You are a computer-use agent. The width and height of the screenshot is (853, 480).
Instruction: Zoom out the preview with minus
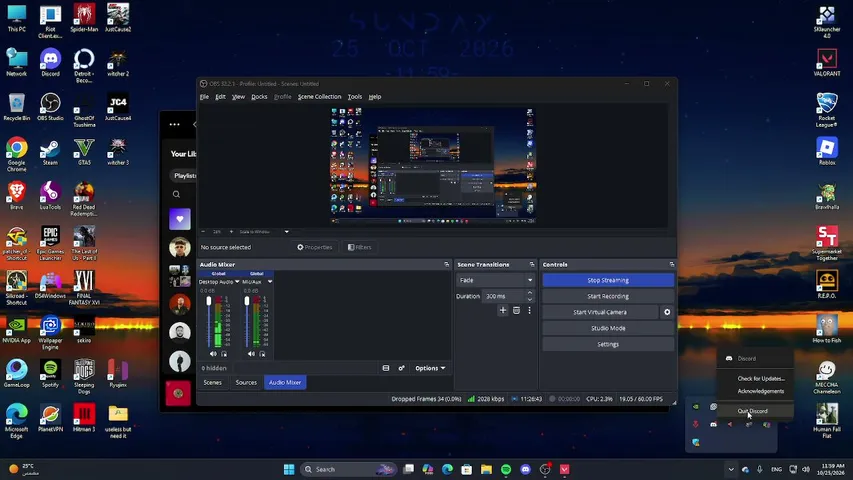click(203, 232)
